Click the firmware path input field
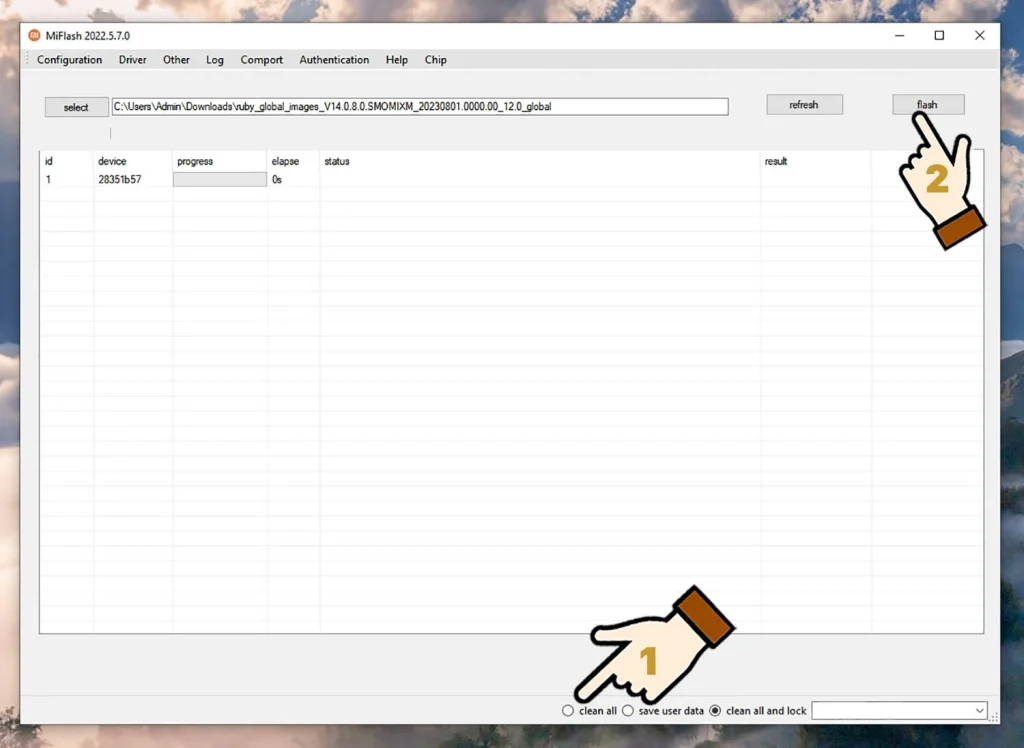This screenshot has width=1024, height=748. click(419, 106)
